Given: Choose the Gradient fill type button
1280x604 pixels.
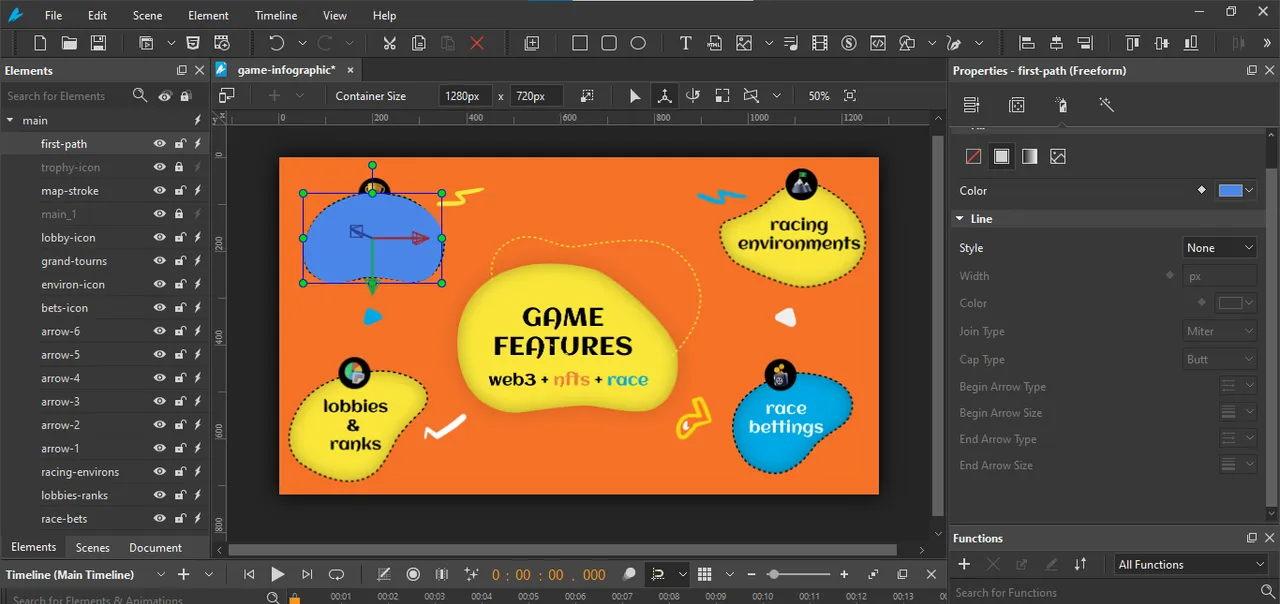Looking at the screenshot, I should click(x=1029, y=156).
